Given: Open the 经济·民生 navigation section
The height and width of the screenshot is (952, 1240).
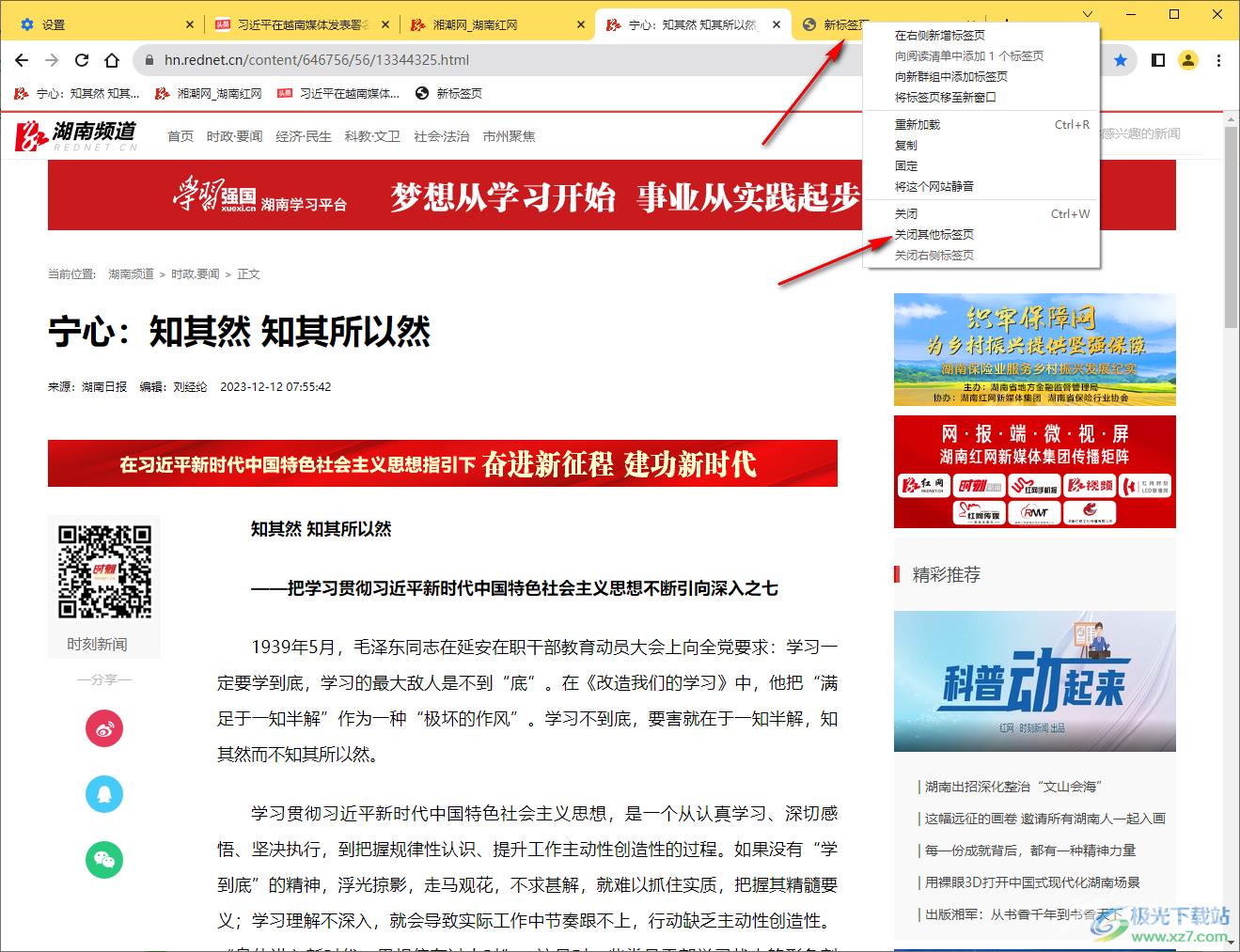Looking at the screenshot, I should pyautogui.click(x=304, y=136).
